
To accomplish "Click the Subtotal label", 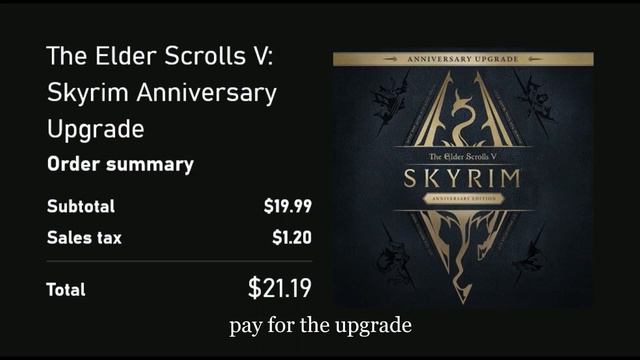I will pyautogui.click(x=81, y=206).
